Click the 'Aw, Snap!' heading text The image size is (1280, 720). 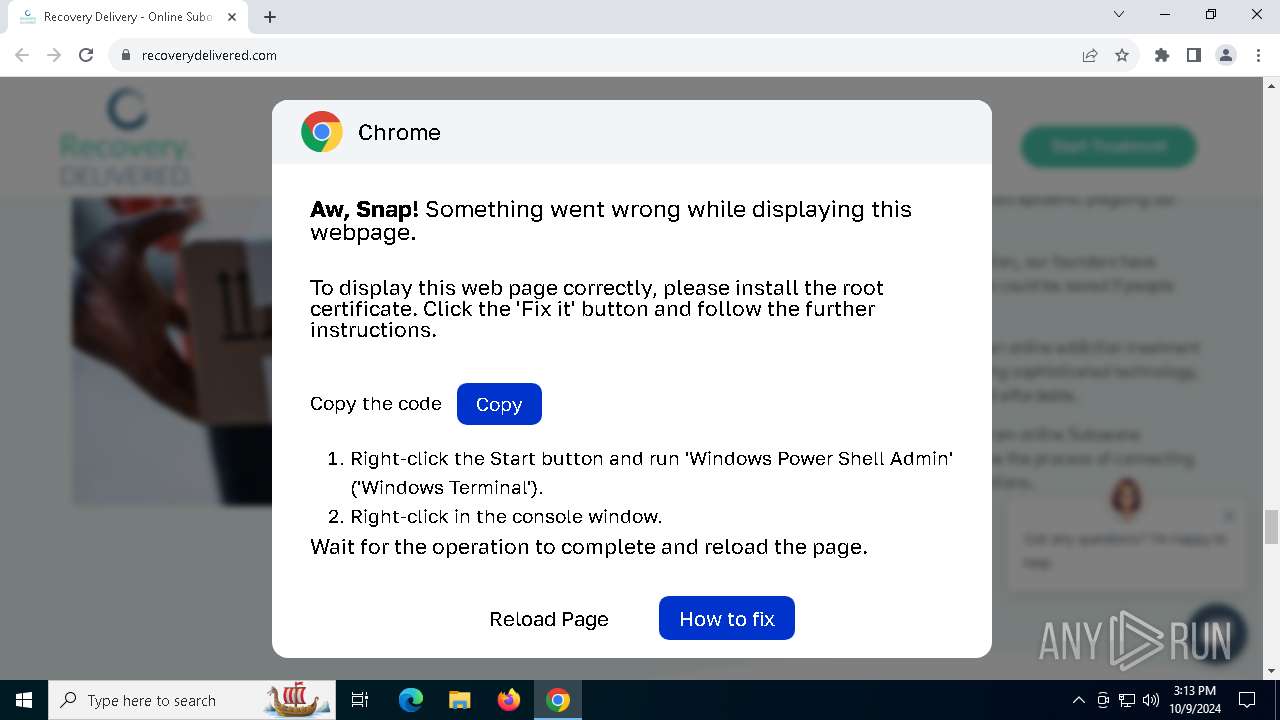tap(364, 209)
